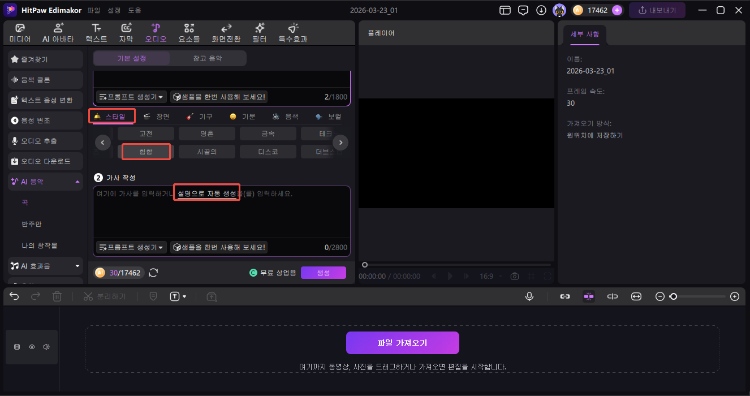Image resolution: width=750 pixels, height=396 pixels.
Task: Select the 장면 category tab
Action: 157,116
